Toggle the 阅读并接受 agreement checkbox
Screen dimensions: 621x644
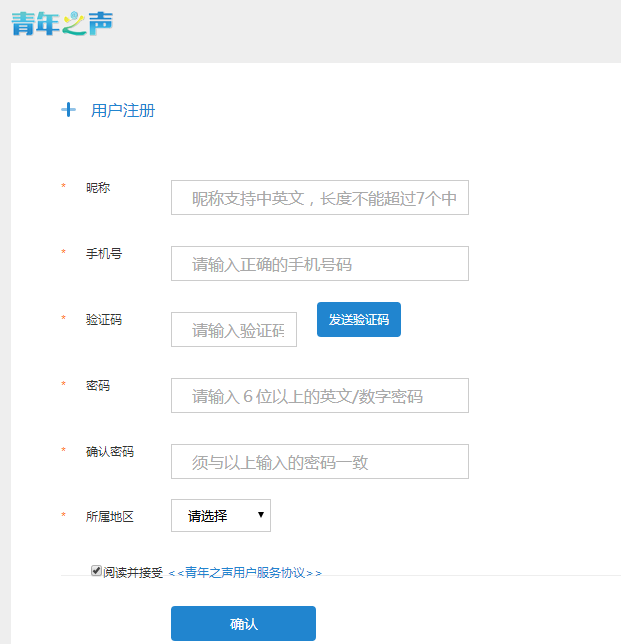[x=96, y=571]
